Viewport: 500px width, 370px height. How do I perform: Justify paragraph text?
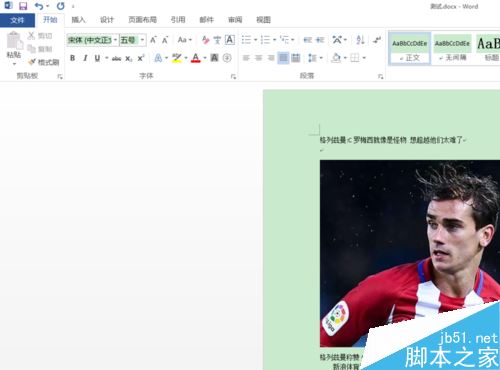283,58
